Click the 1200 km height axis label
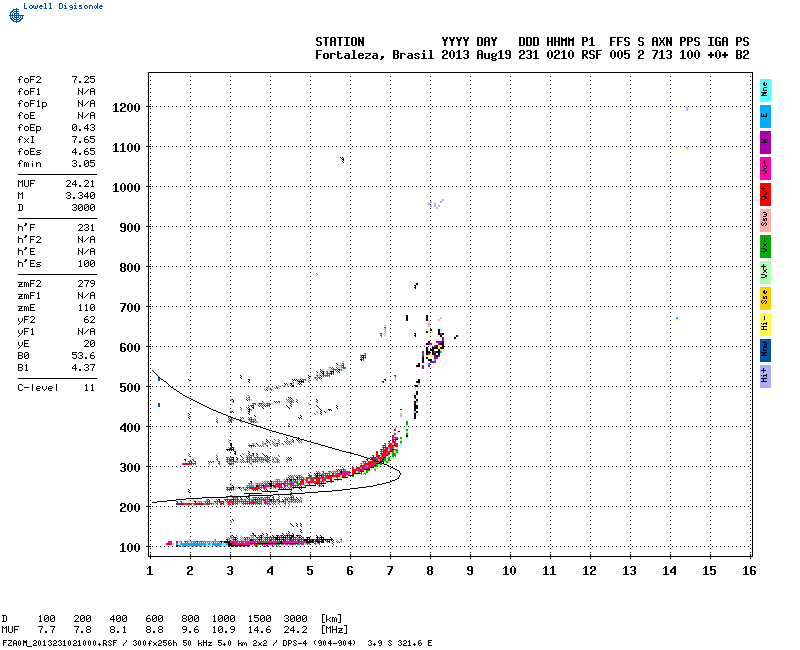Image resolution: width=800 pixels, height=650 pixels. click(x=126, y=108)
